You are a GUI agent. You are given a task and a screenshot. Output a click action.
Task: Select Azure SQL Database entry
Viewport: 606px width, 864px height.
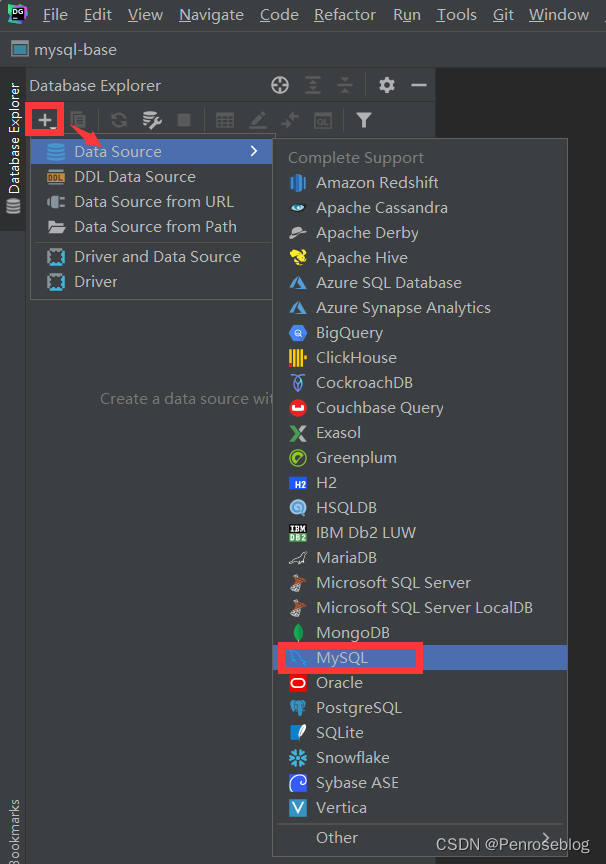(420, 283)
